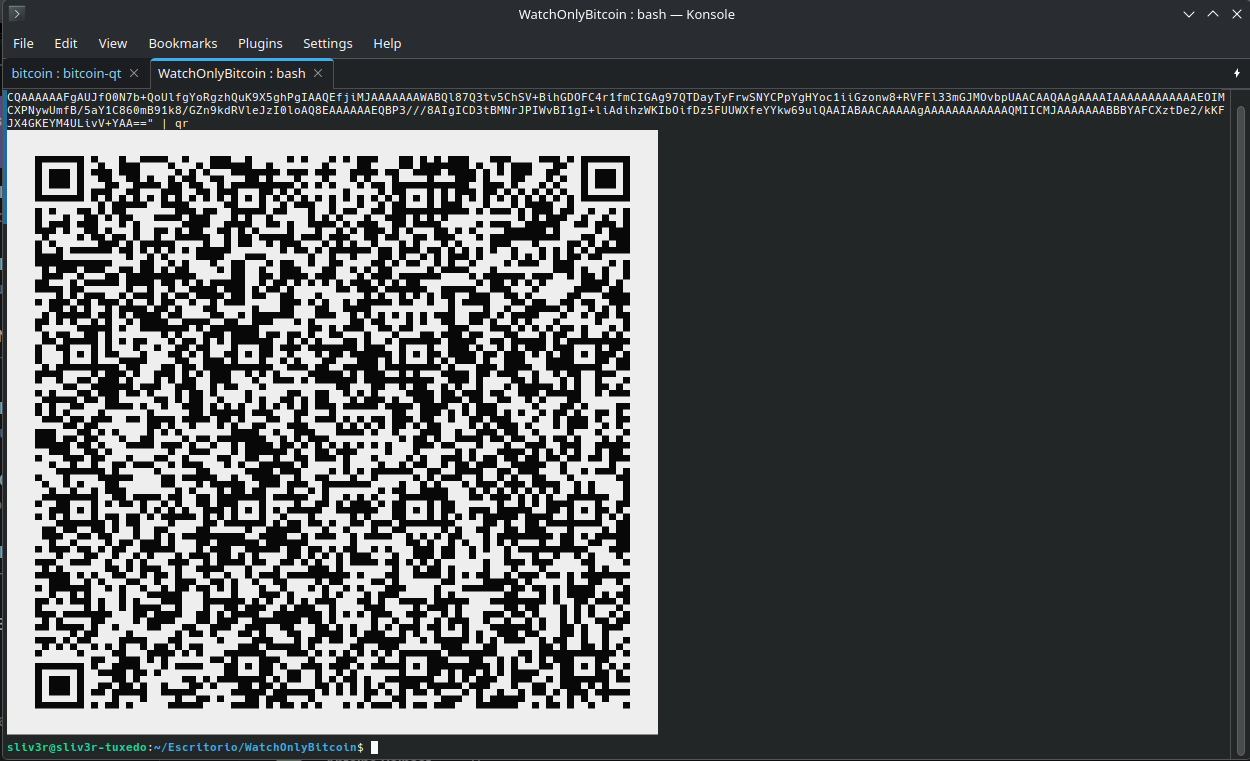Open the Plugins menu

tap(260, 44)
